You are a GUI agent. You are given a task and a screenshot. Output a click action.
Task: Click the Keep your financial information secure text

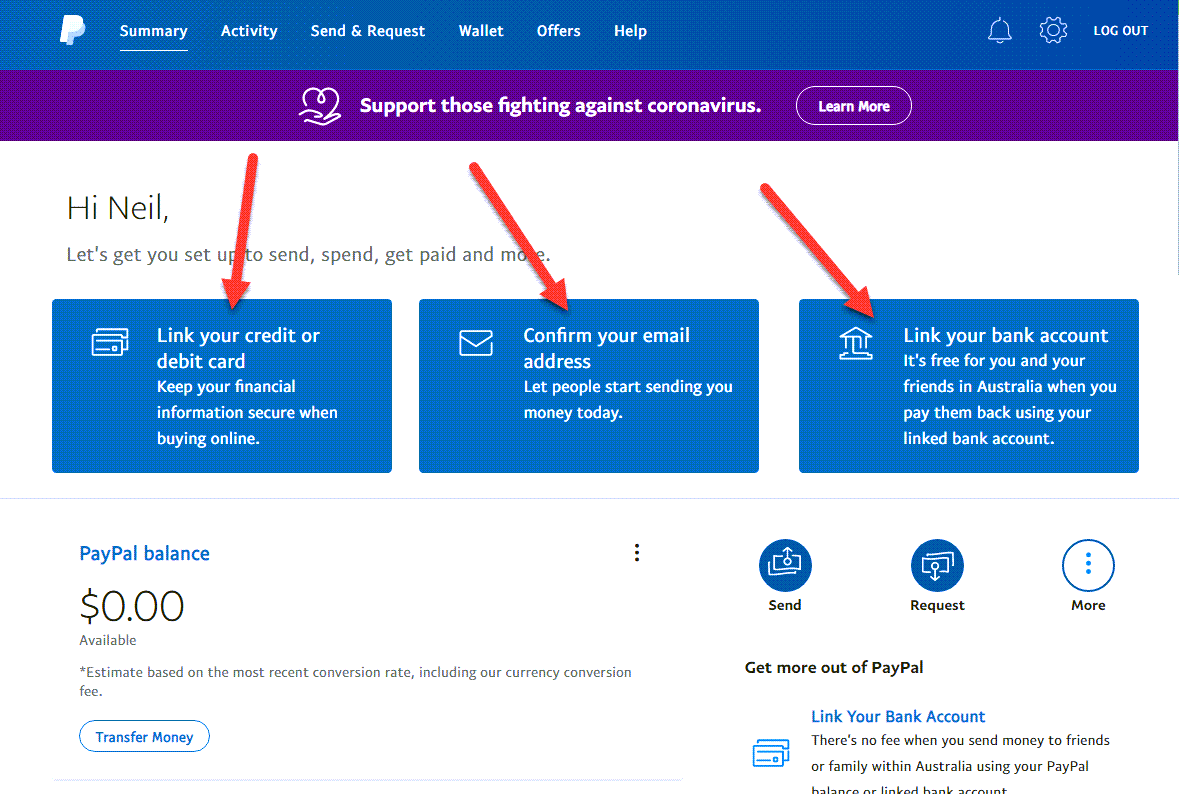tap(247, 412)
